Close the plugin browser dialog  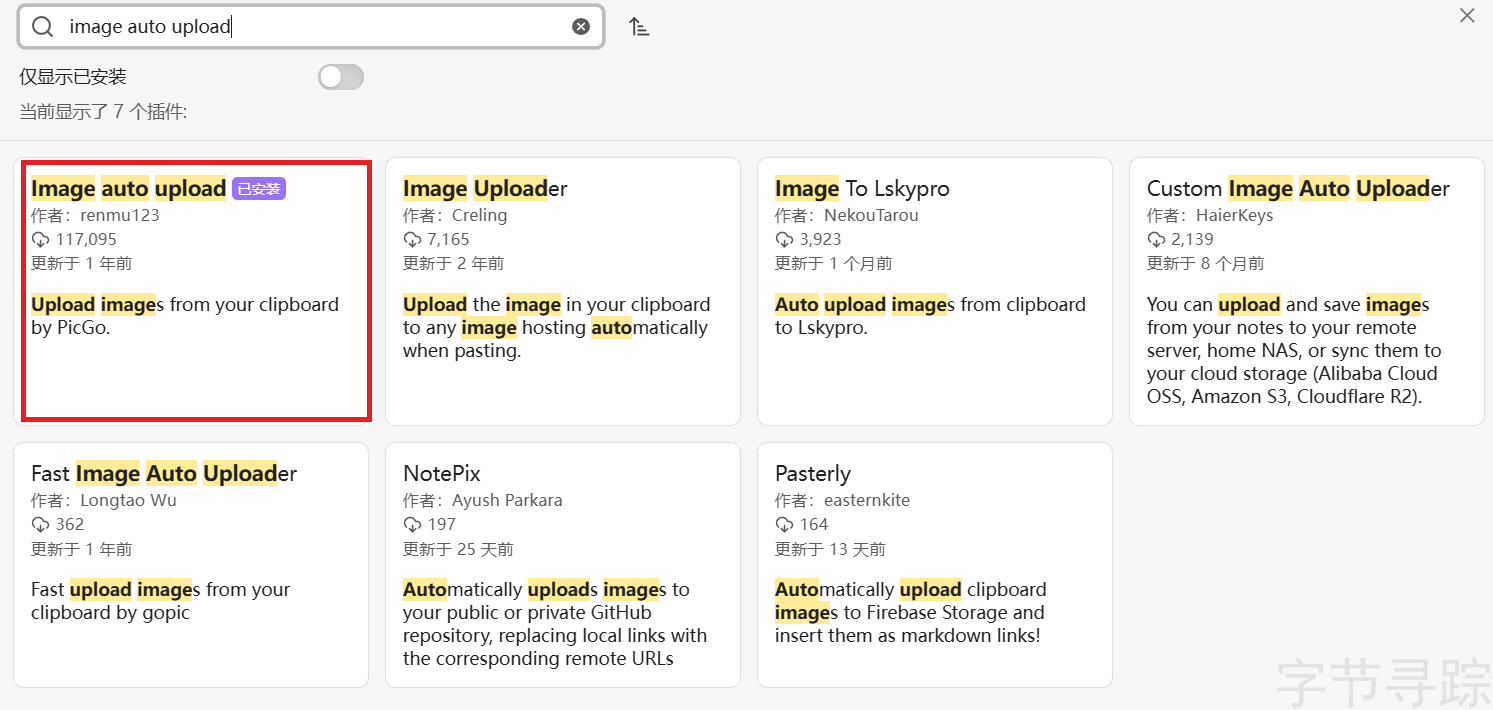1467,15
